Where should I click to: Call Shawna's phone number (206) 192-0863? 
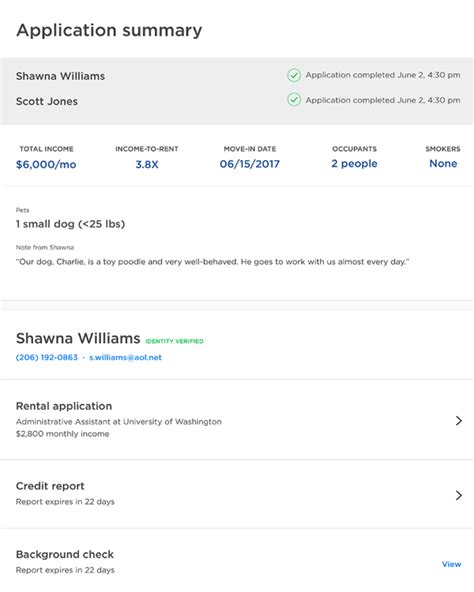46,357
